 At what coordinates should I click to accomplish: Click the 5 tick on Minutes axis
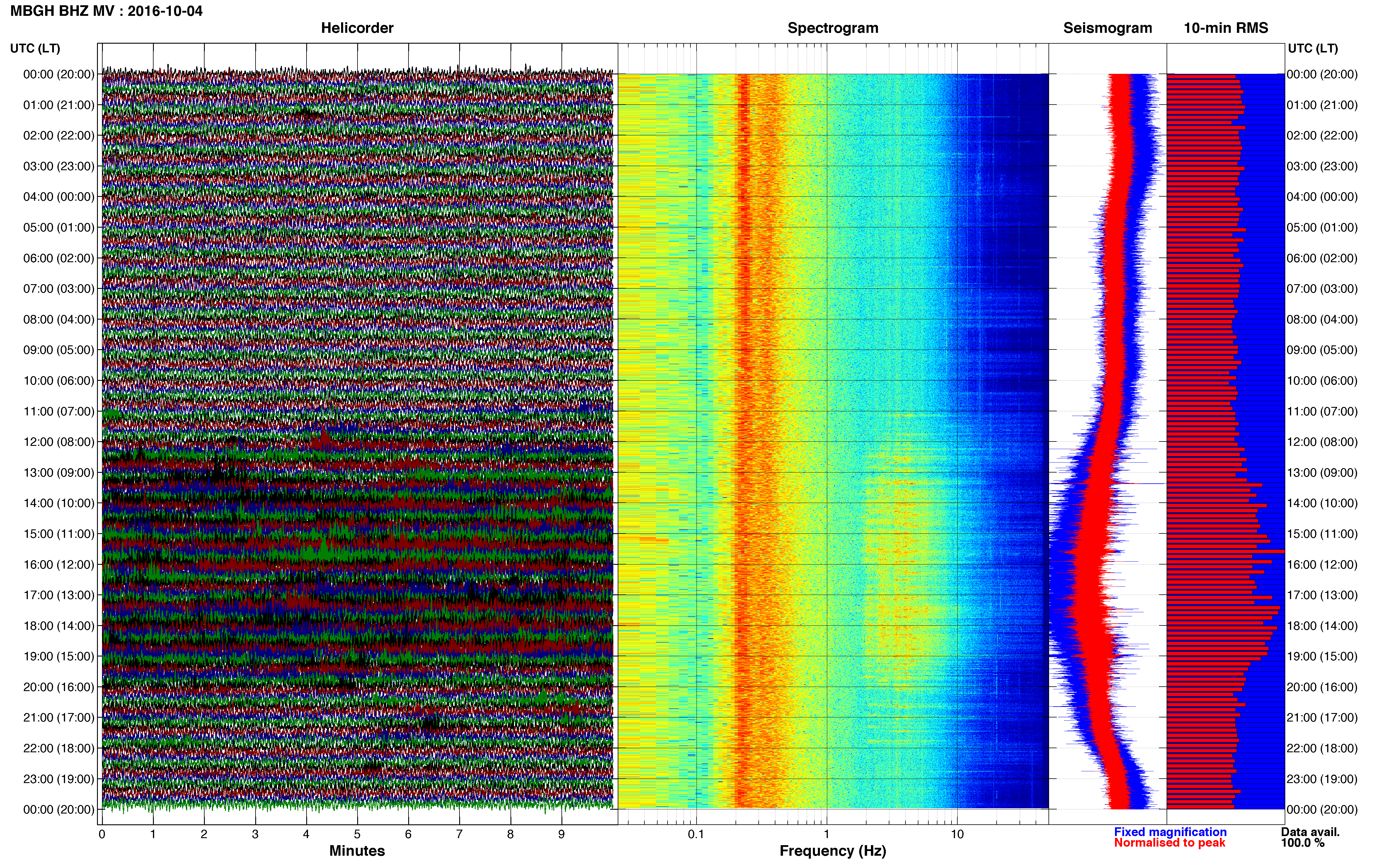point(357,834)
